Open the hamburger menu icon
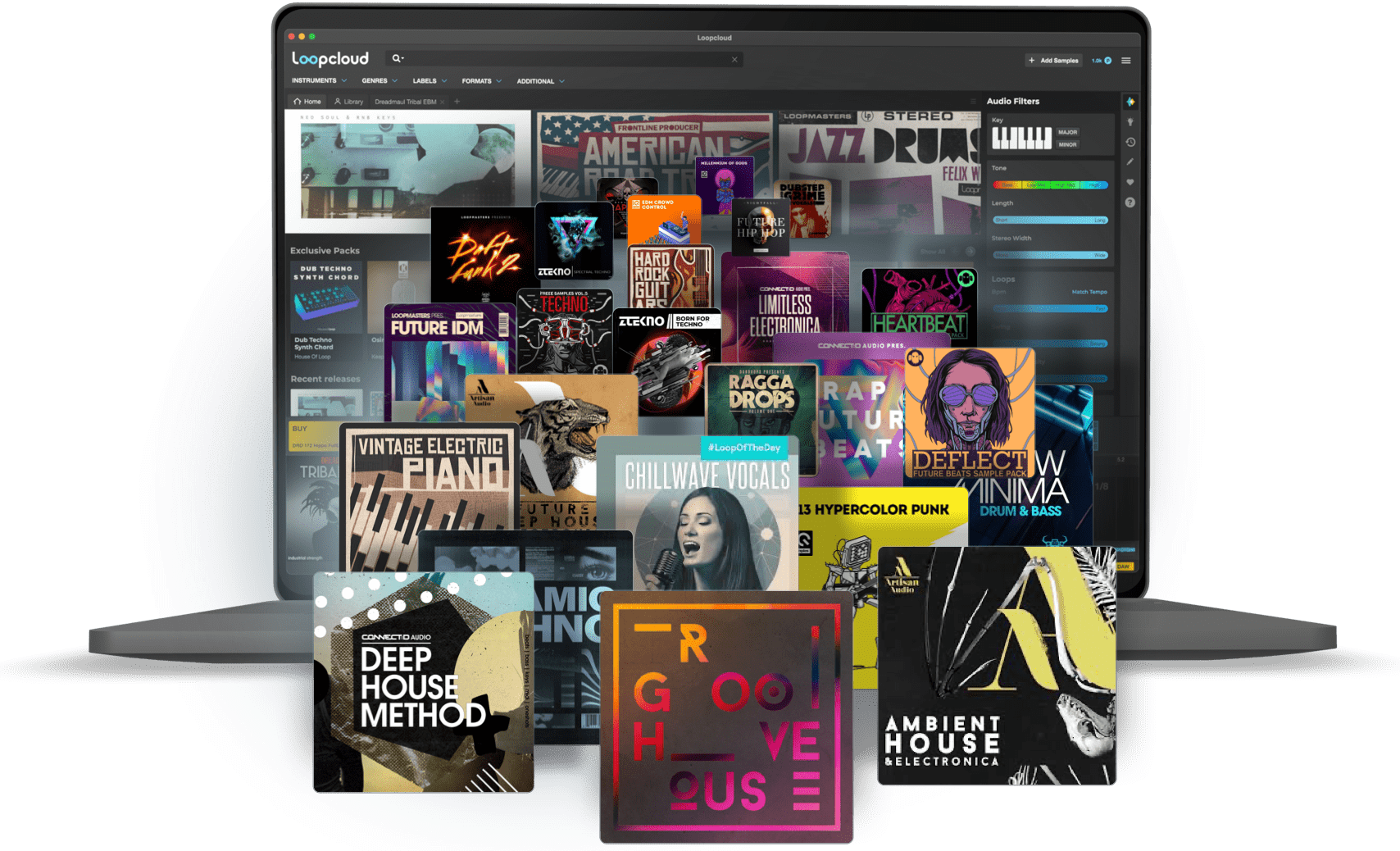 (x=1126, y=61)
